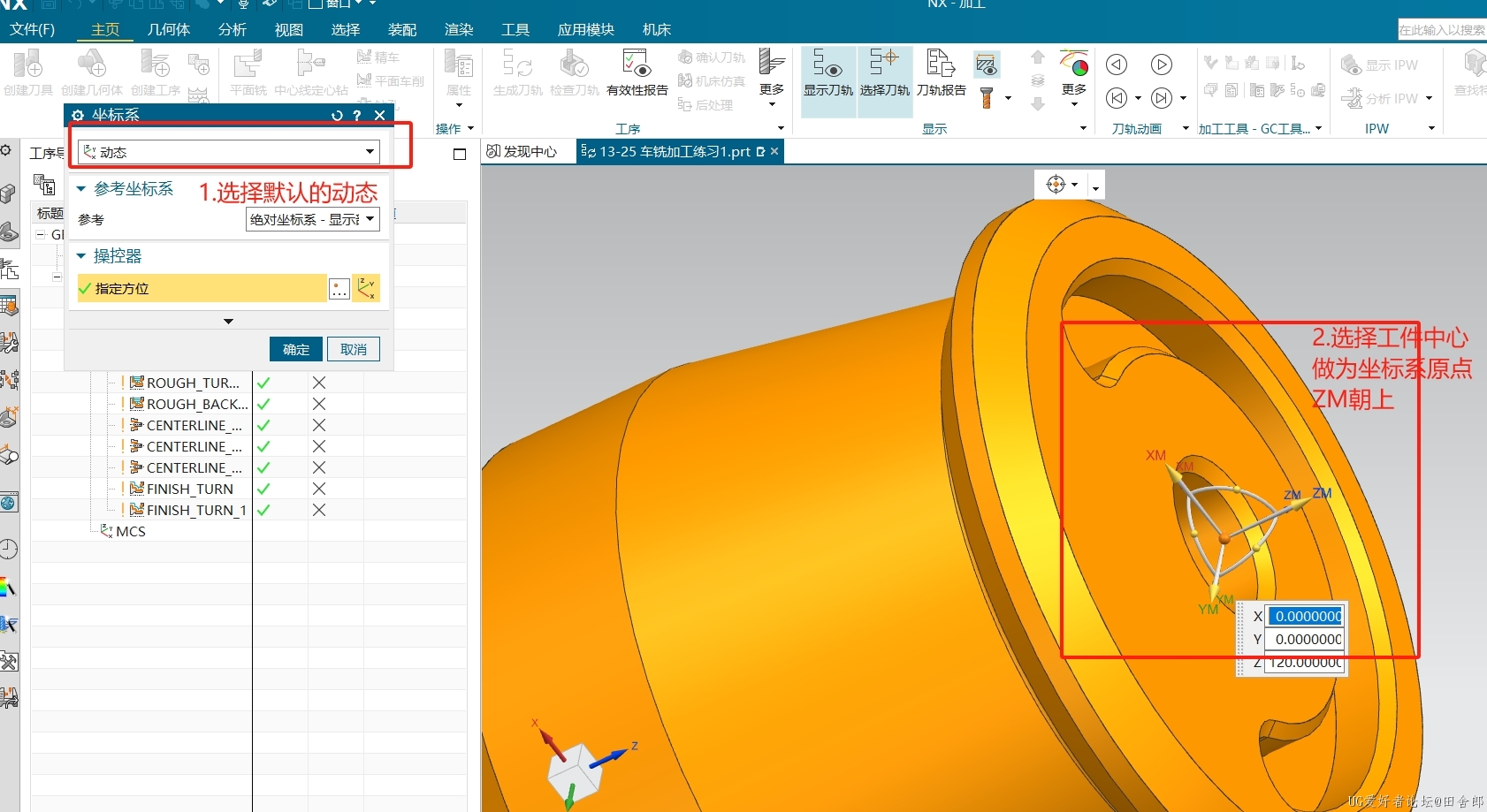This screenshot has width=1487, height=812.
Task: Click the gear icon in 坐标系 dialog title
Action: pos(78,115)
